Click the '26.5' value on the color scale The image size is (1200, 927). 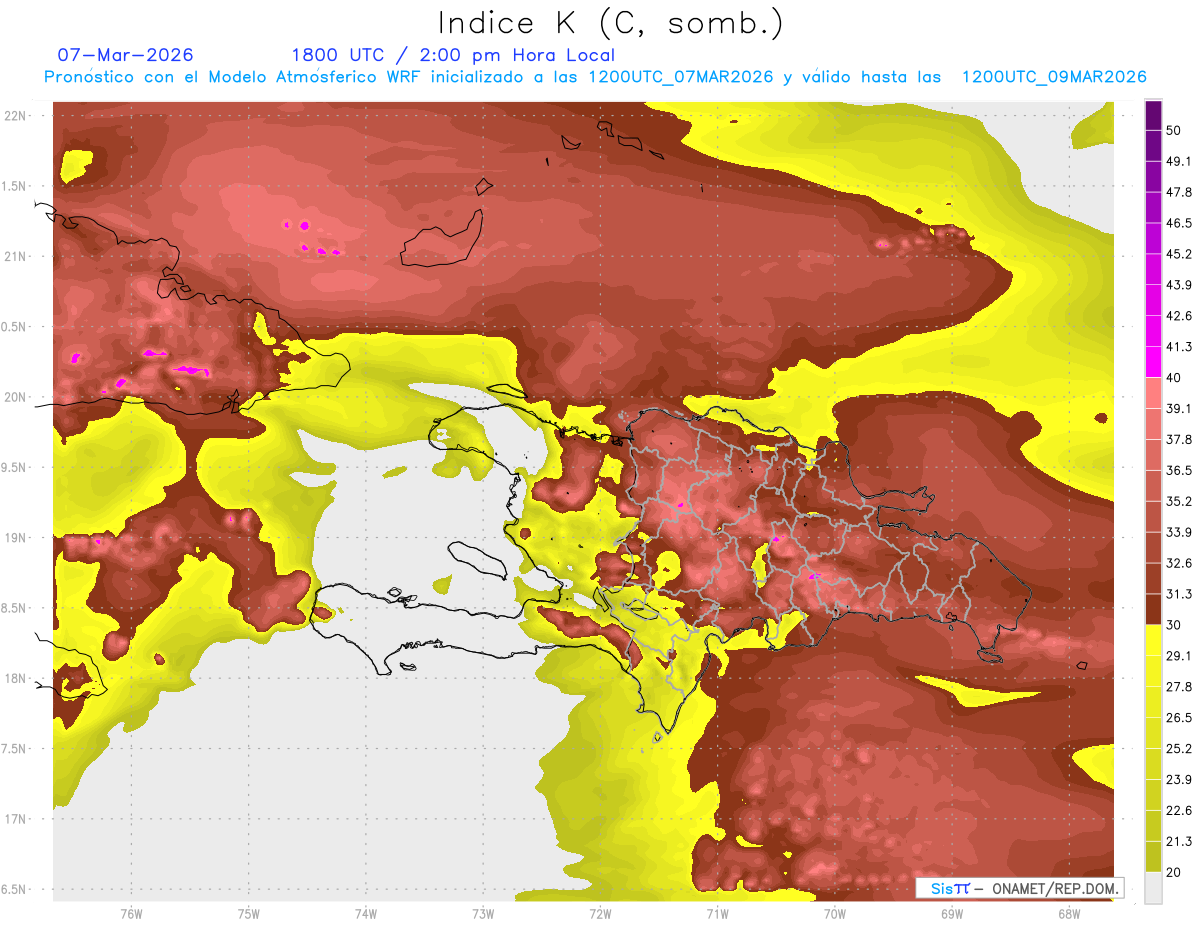(1178, 718)
